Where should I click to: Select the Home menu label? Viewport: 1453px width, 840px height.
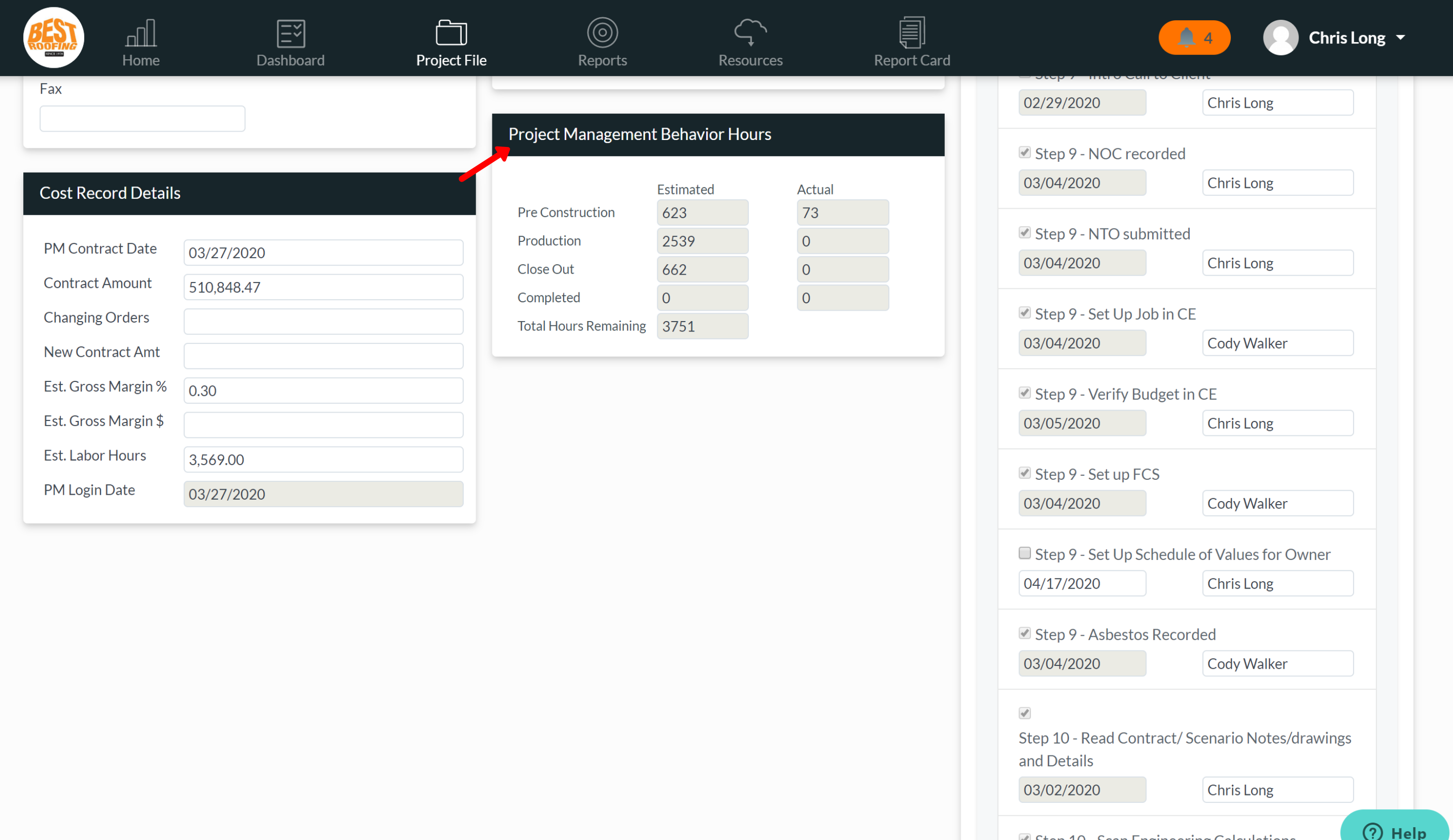point(141,60)
